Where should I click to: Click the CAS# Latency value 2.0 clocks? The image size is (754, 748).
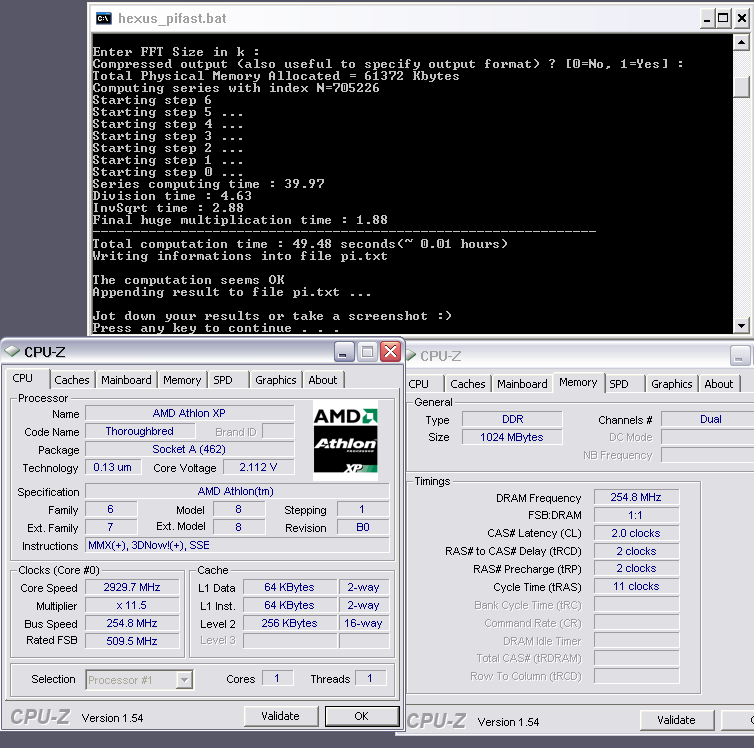click(x=636, y=533)
